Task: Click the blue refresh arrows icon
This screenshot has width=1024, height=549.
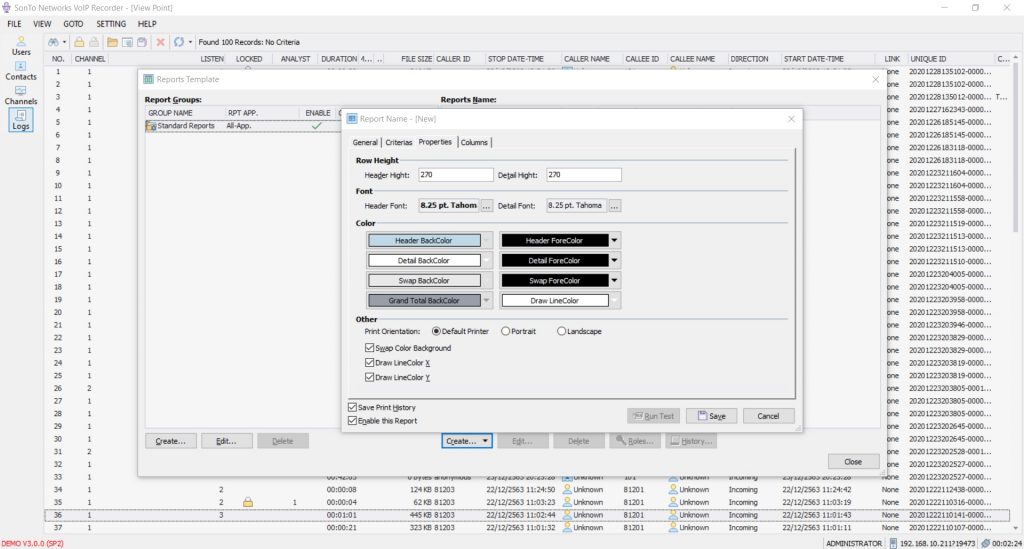Action: click(178, 42)
